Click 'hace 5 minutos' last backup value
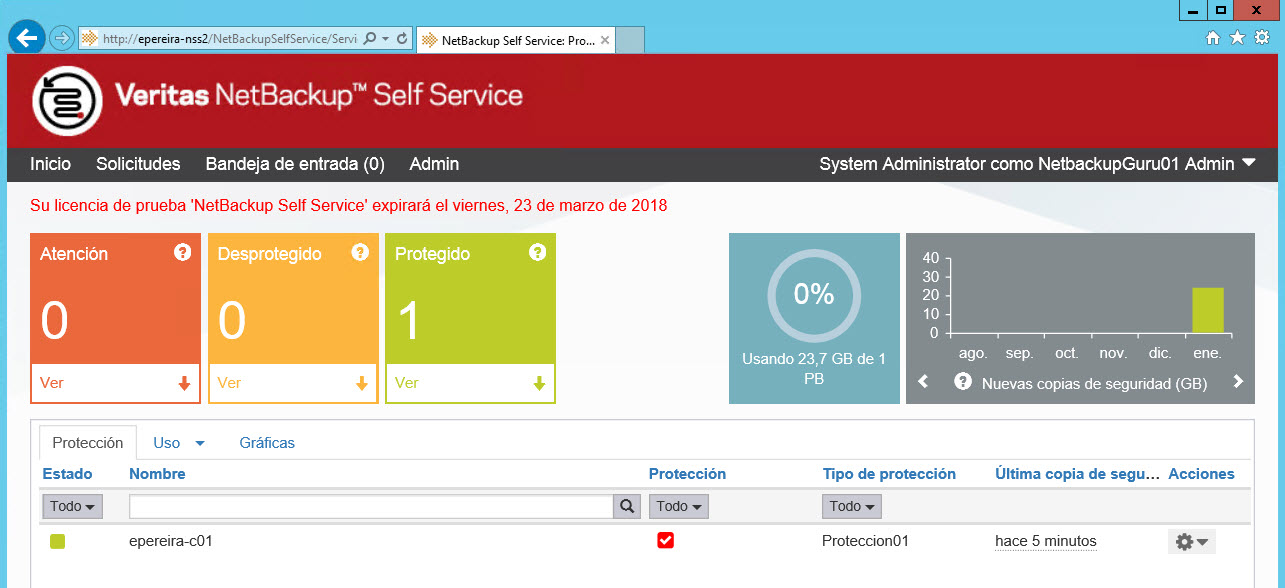Screen dimensions: 1285x588 pyautogui.click(x=1046, y=541)
